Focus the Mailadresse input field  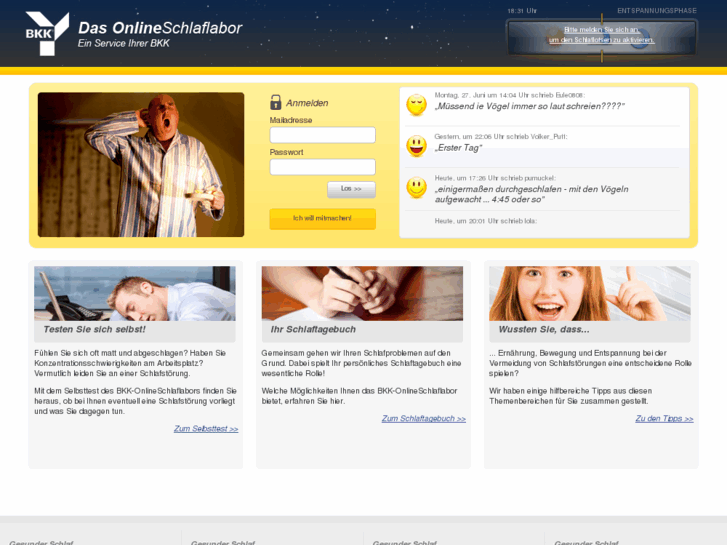click(x=323, y=135)
